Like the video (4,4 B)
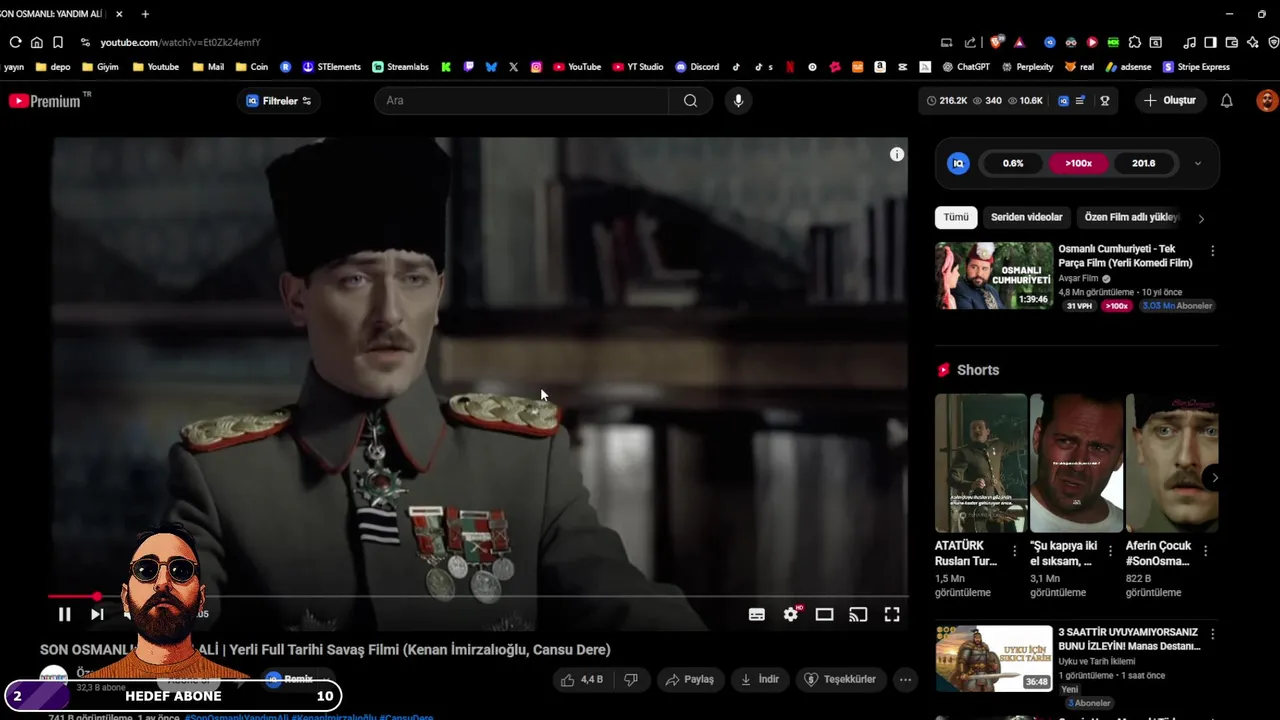Screen dimensions: 1280x720 582,680
